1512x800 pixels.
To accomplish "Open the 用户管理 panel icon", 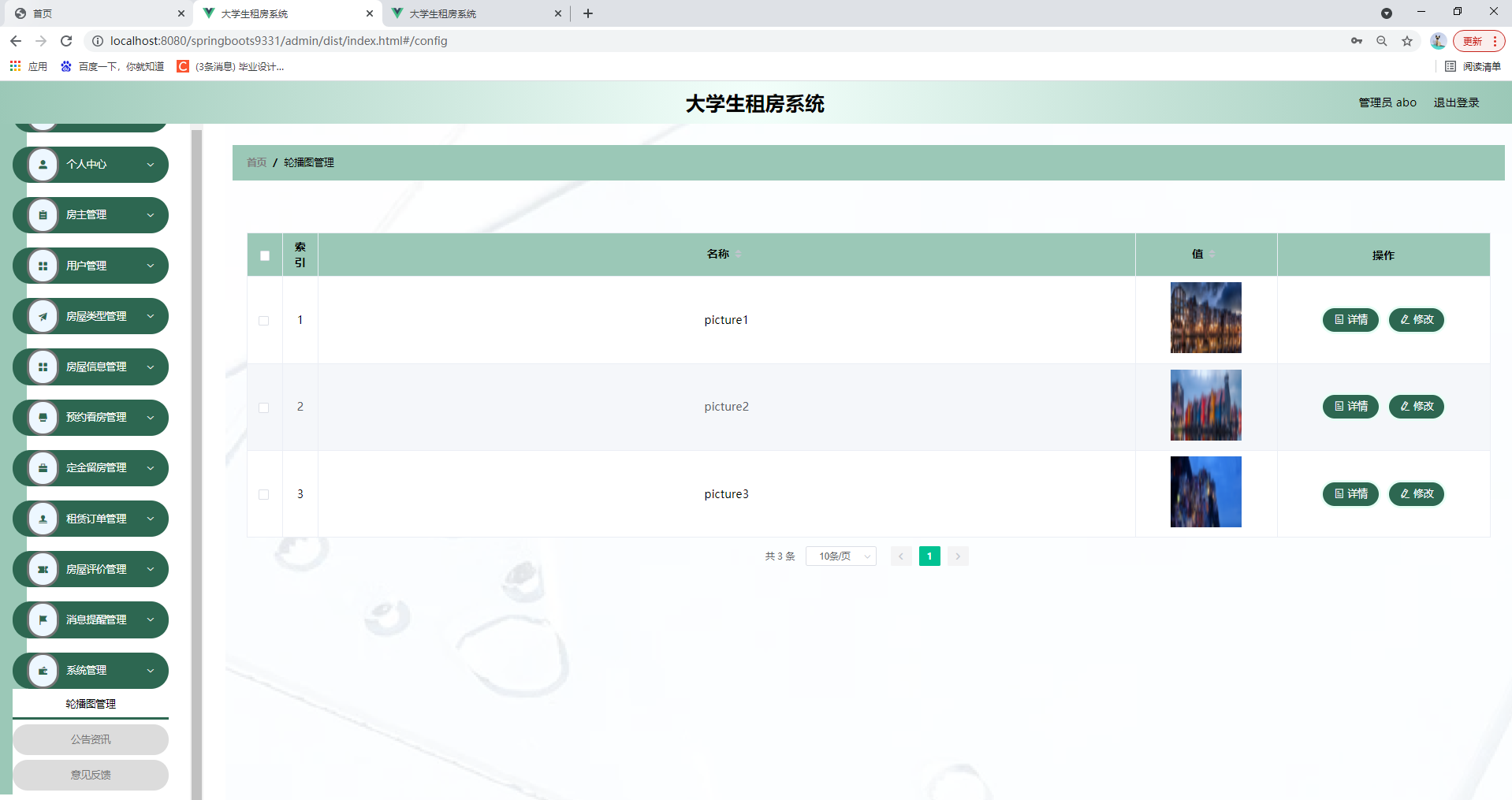I will tap(43, 266).
